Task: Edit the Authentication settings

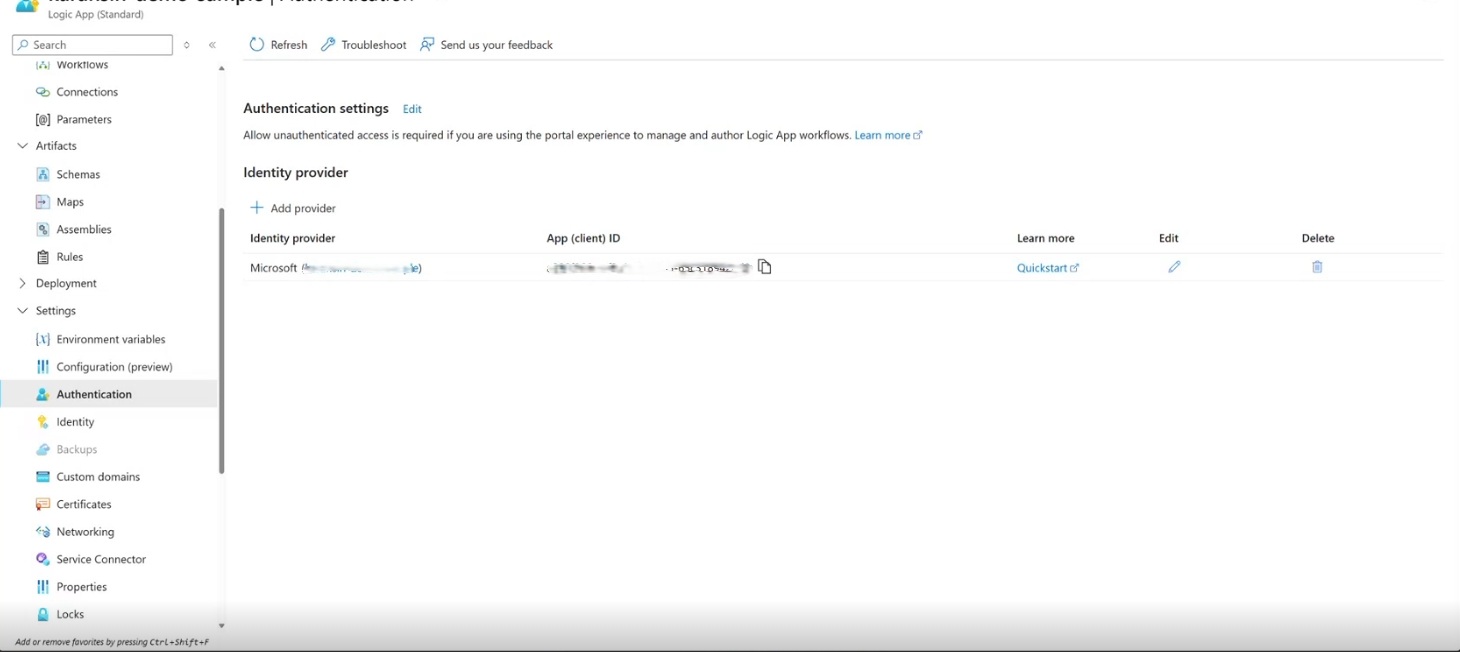Action: 411,108
